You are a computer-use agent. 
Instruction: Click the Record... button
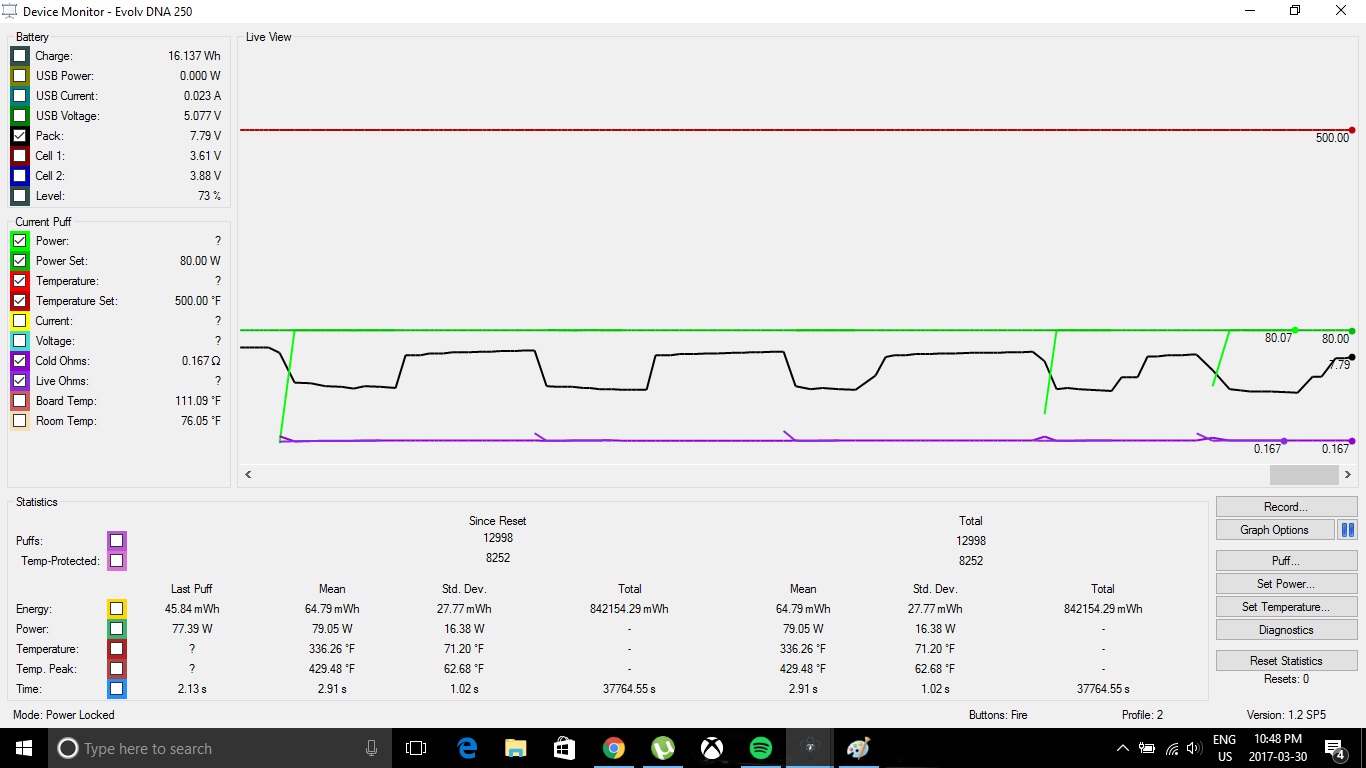(x=1286, y=507)
